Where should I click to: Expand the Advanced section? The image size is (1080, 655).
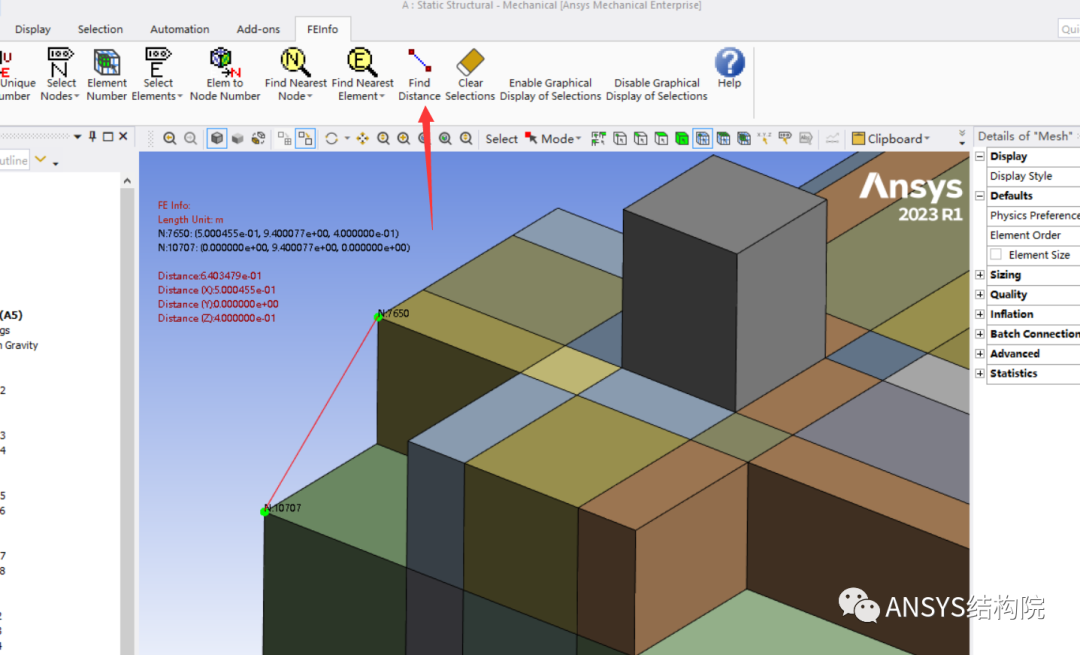pos(979,353)
